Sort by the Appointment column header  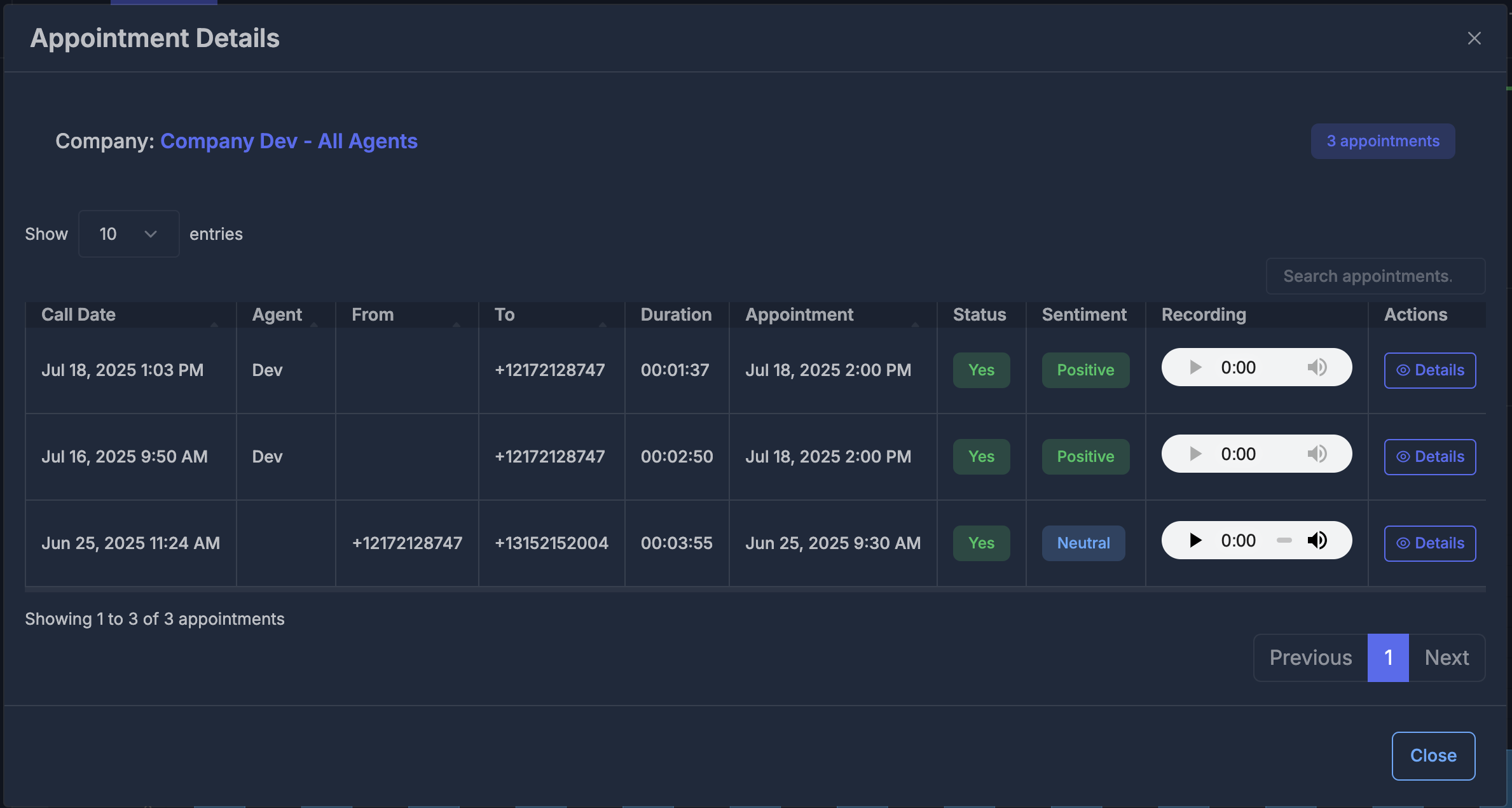799,315
